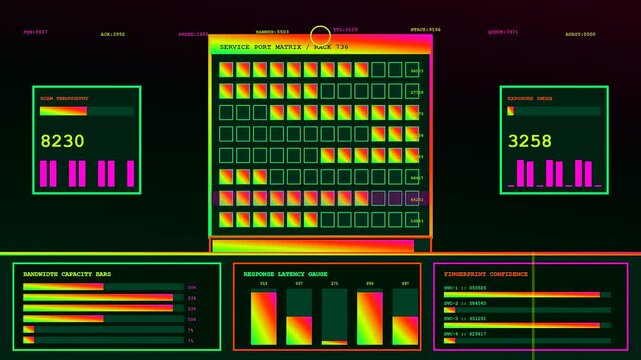Click the SVC-4 confidence bar

tap(527, 341)
